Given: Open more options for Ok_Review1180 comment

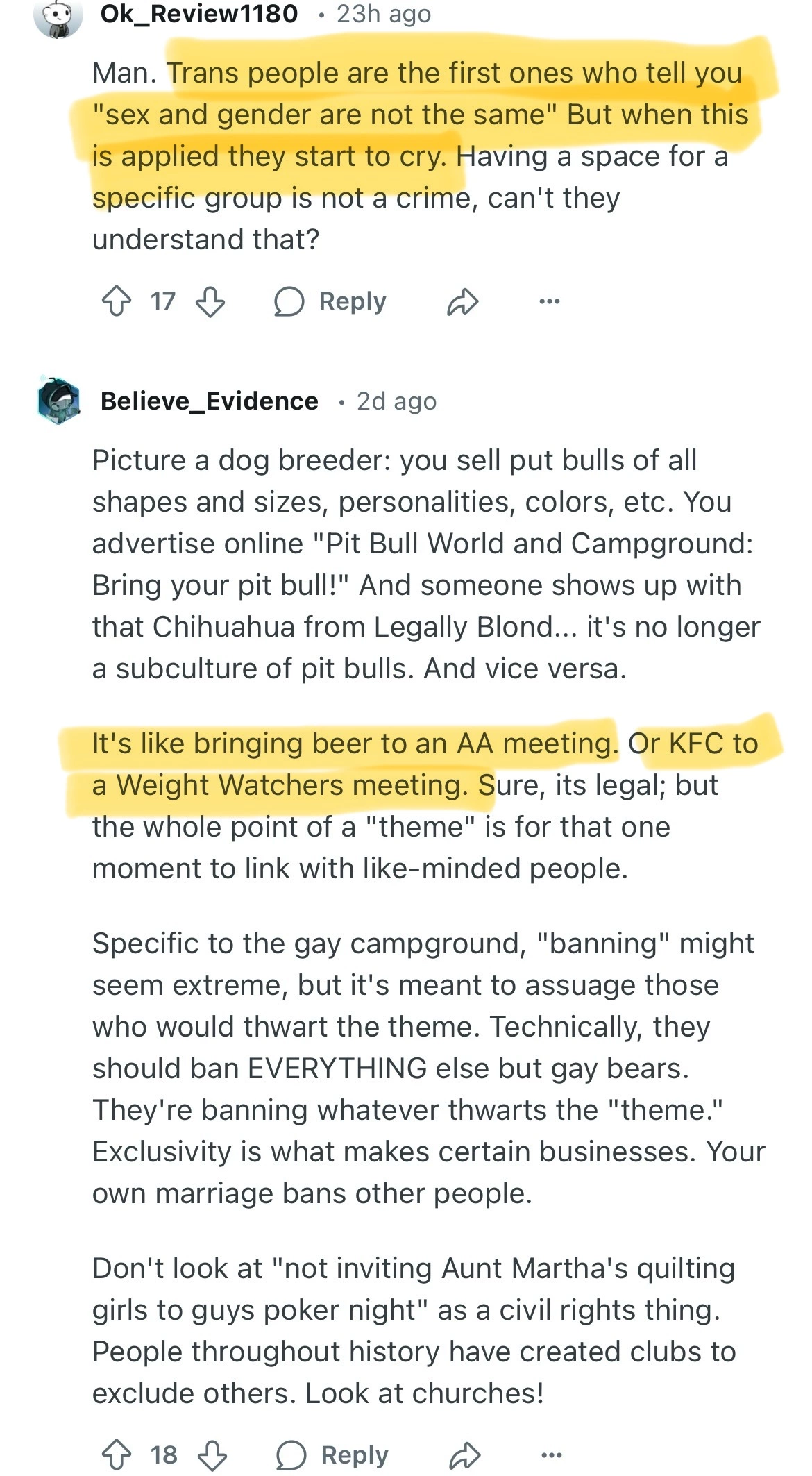Looking at the screenshot, I should (549, 302).
